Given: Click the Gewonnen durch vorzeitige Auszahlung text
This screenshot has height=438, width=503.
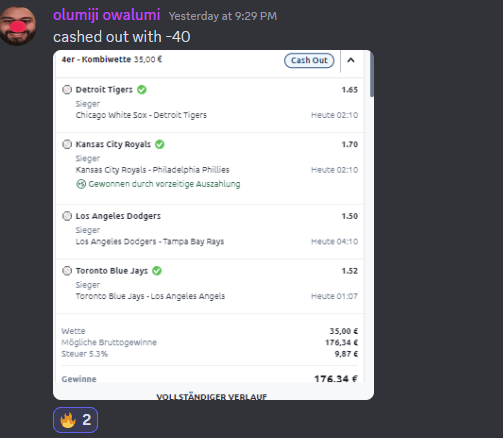Looking at the screenshot, I should (x=164, y=184).
